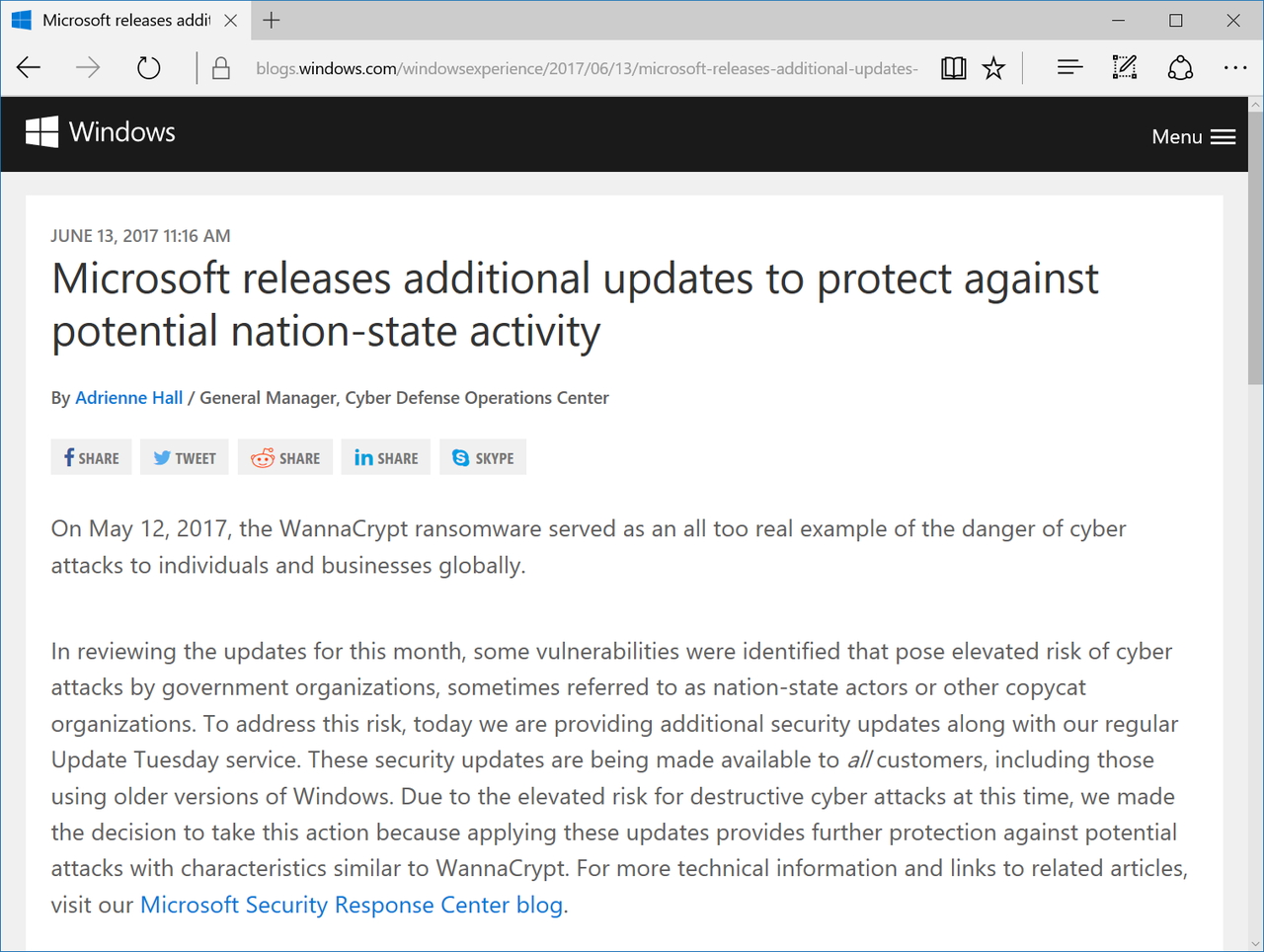Refresh the current page
1264x952 pixels.
point(148,68)
